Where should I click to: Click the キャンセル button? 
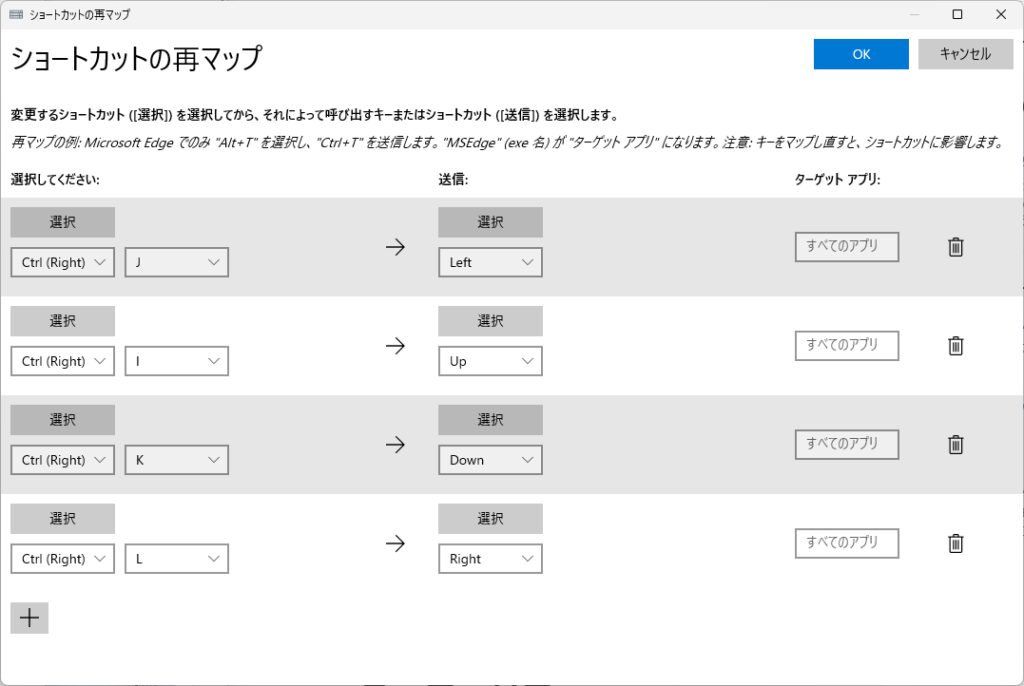pyautogui.click(x=966, y=54)
